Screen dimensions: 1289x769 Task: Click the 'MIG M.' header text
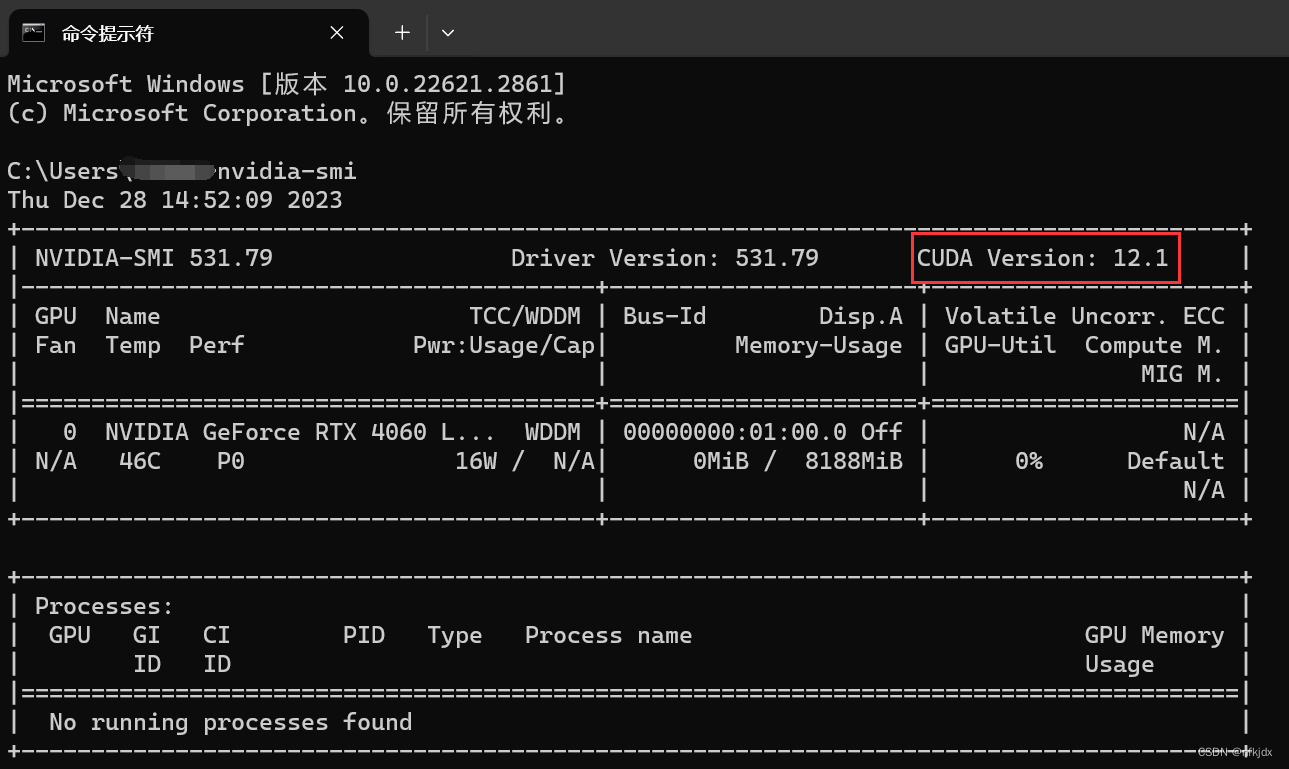(x=1182, y=374)
